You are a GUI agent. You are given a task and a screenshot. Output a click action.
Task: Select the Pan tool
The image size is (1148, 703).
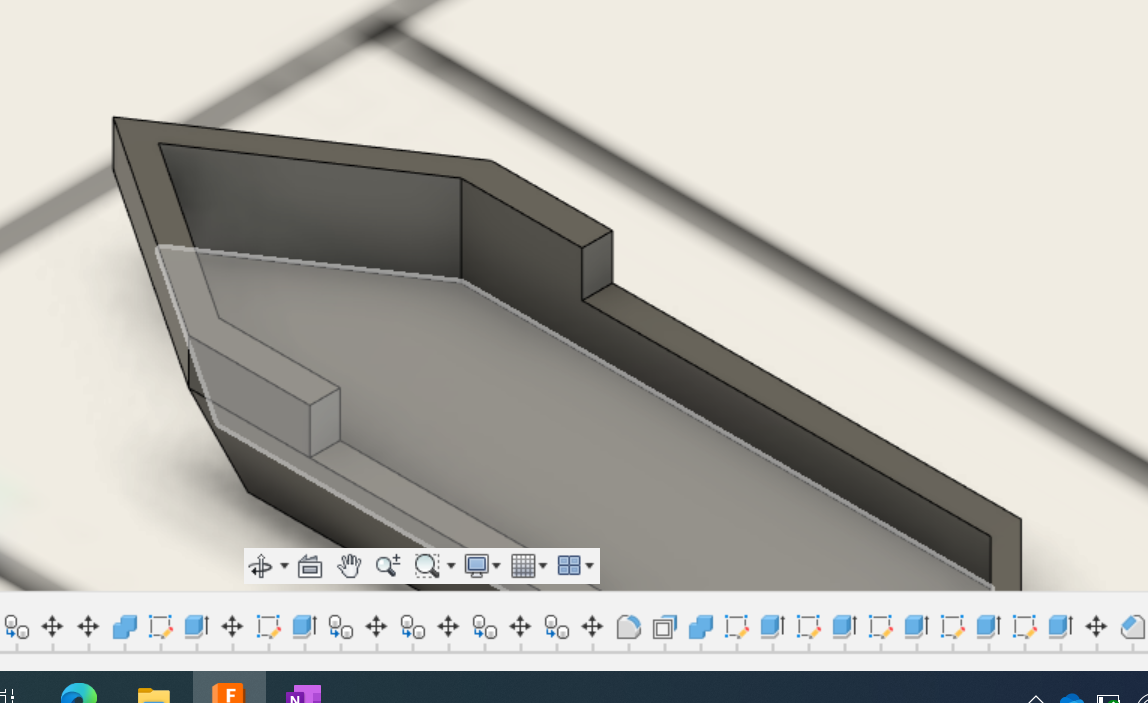click(x=349, y=565)
